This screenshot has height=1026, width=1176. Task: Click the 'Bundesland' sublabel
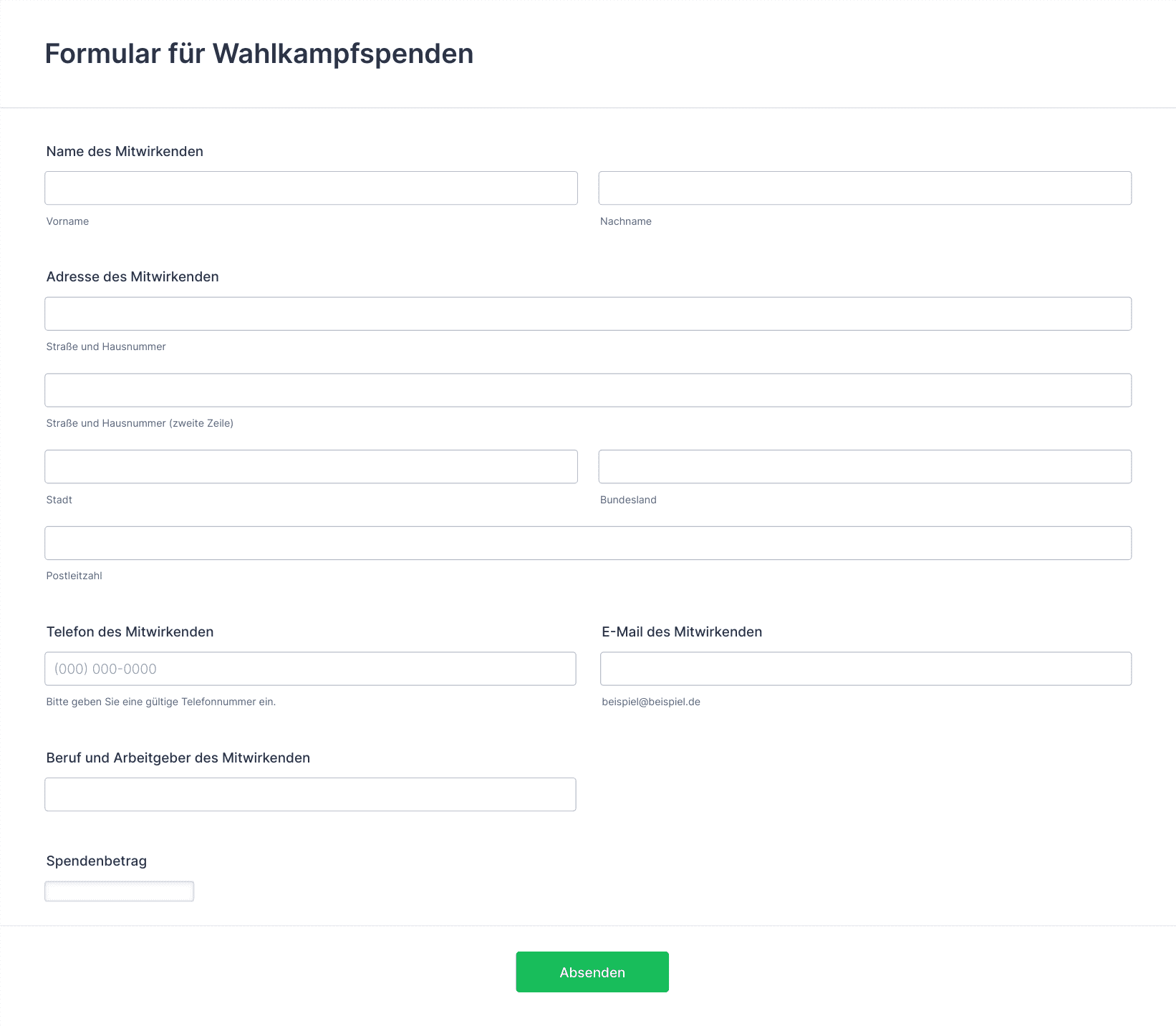(x=628, y=500)
